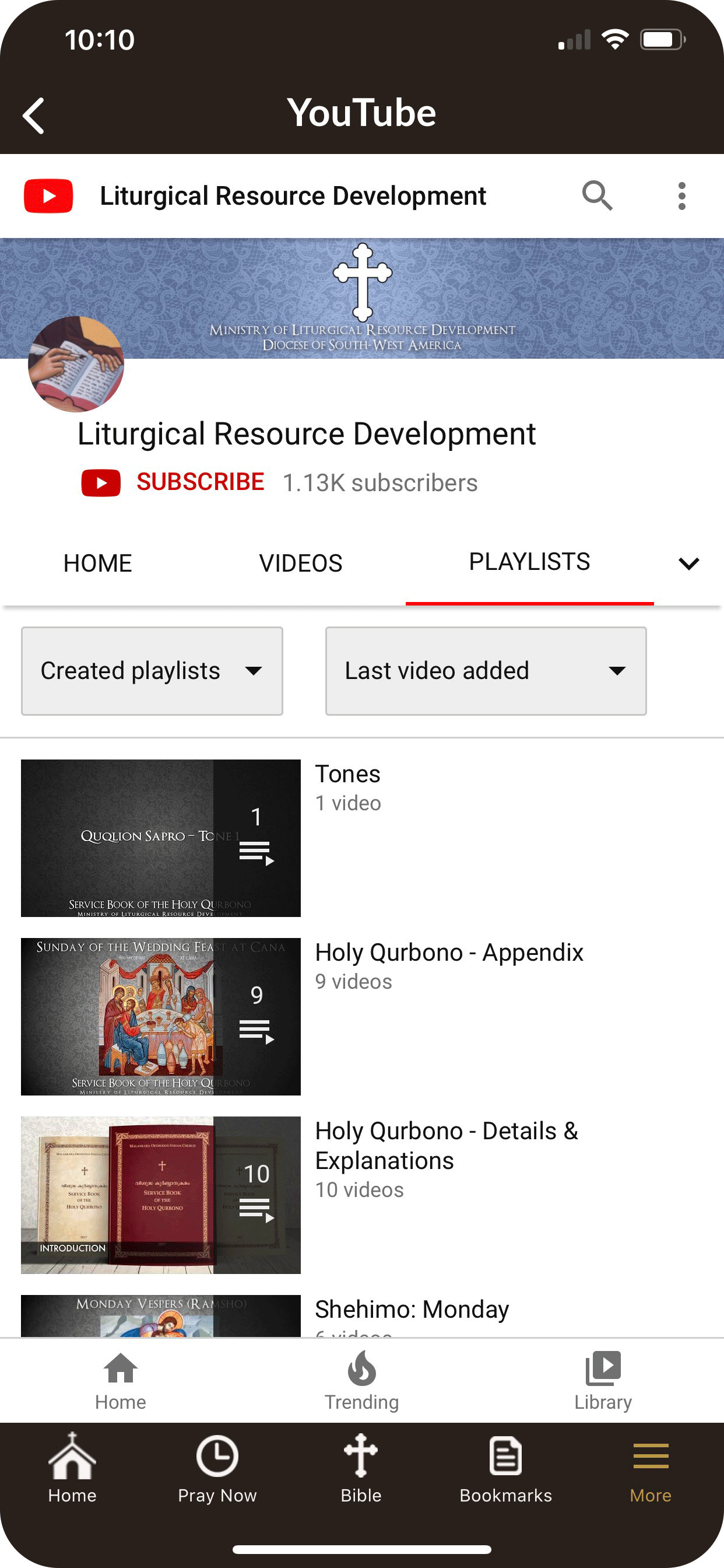Open Holy Qurbono - Details & Explanations title

coord(447,1146)
